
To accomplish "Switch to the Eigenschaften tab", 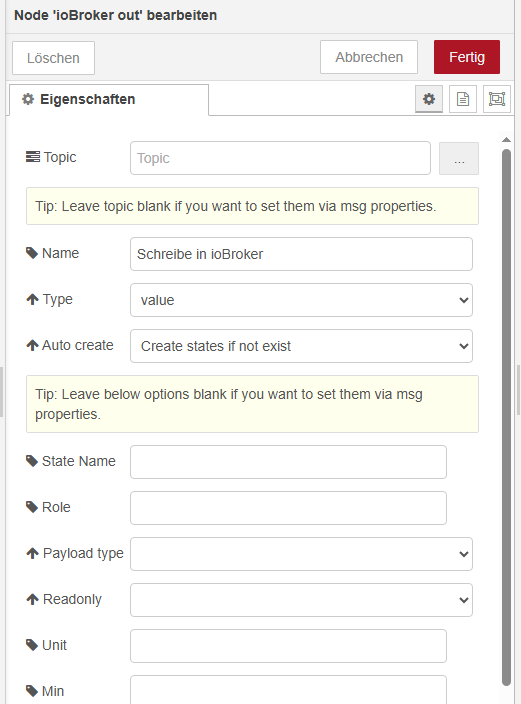I will [109, 99].
